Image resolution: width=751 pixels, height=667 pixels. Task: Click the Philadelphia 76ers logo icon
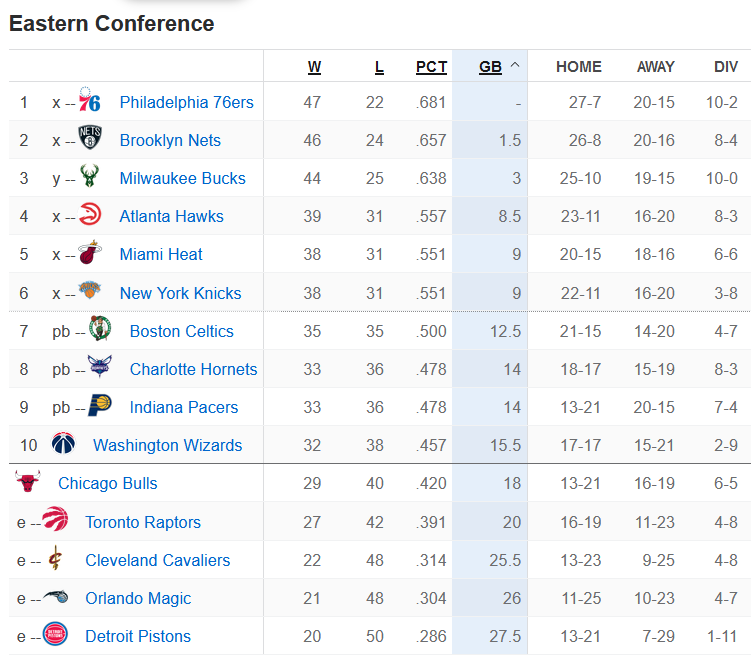pyautogui.click(x=90, y=100)
